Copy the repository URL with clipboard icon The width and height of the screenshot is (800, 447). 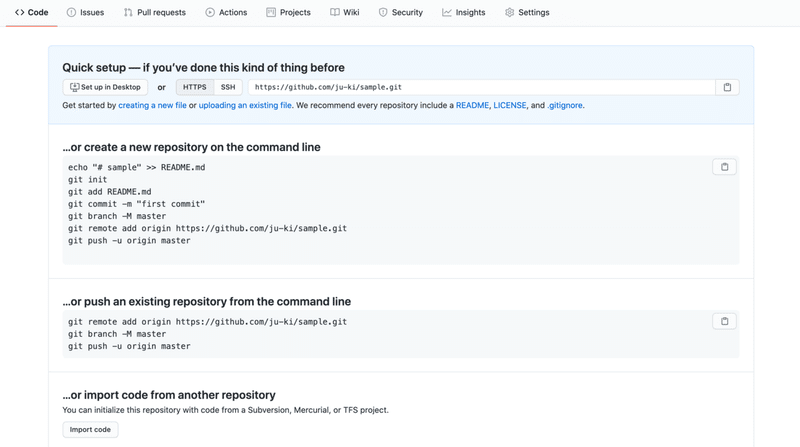[727, 87]
